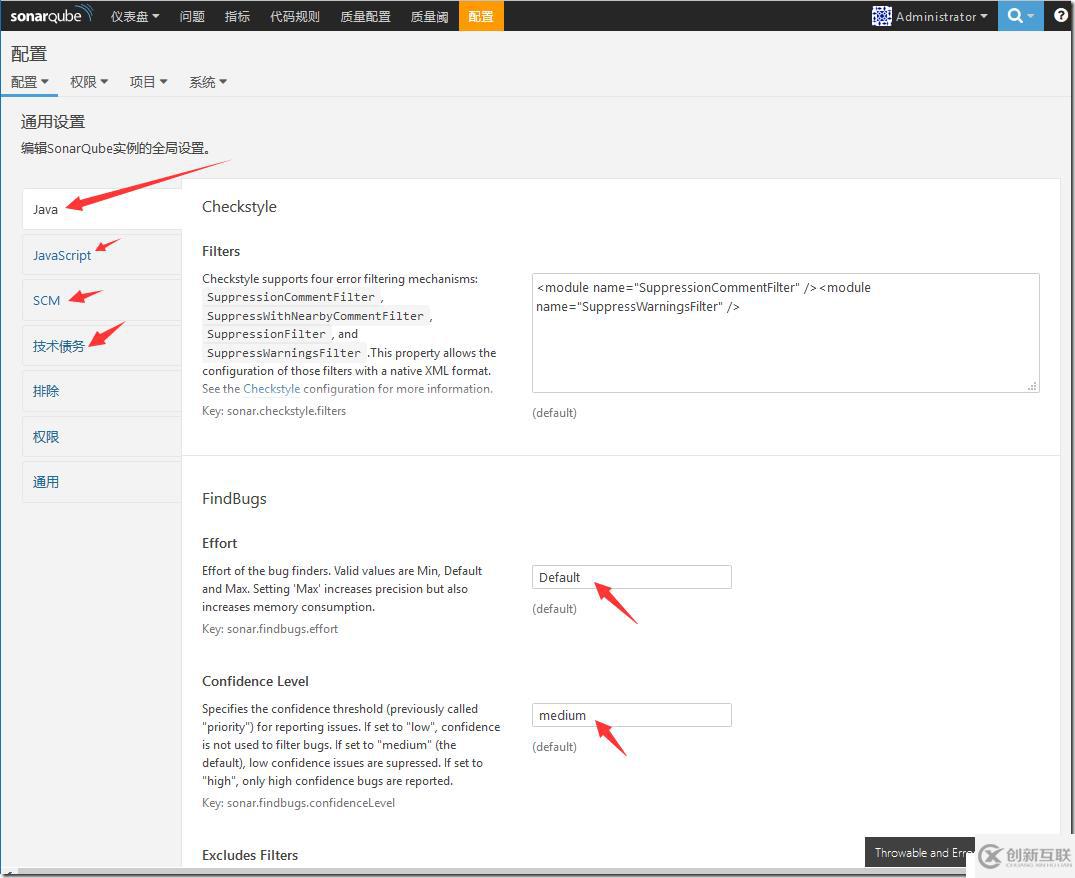Click the Checkstyle section heading
This screenshot has width=1075, height=878.
tap(239, 207)
